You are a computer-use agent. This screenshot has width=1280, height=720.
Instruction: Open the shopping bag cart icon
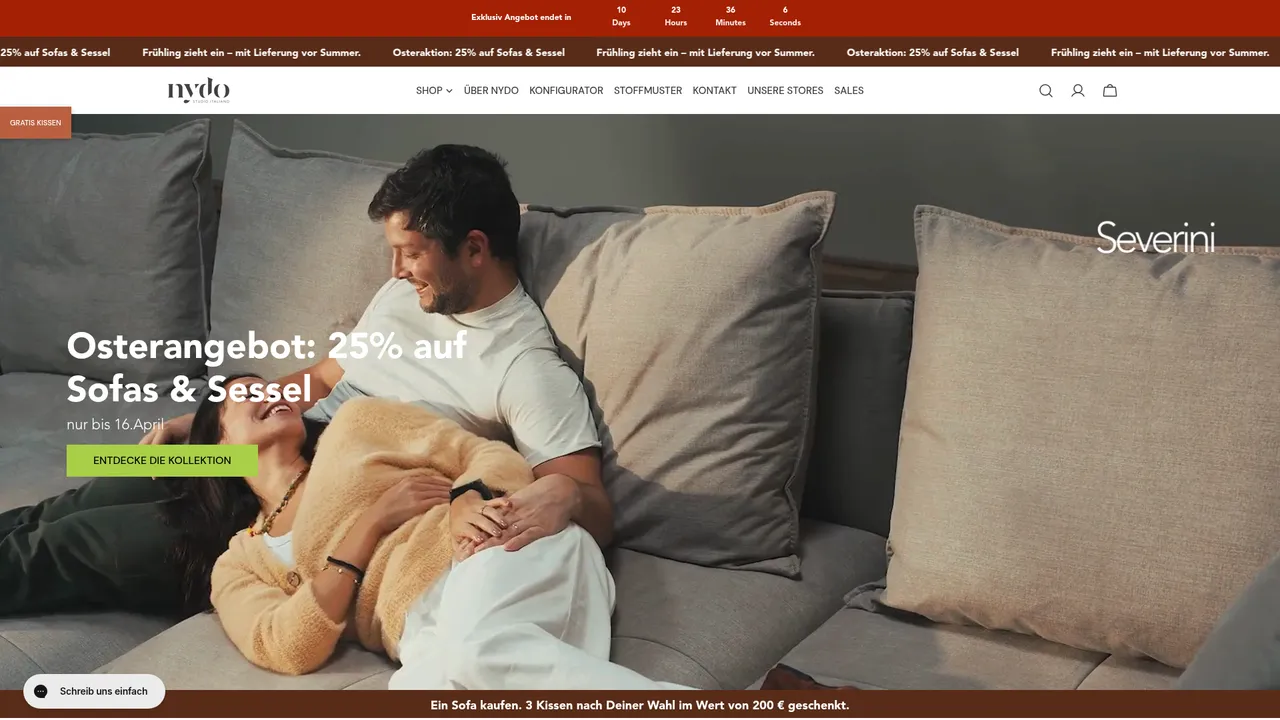pos(1110,91)
